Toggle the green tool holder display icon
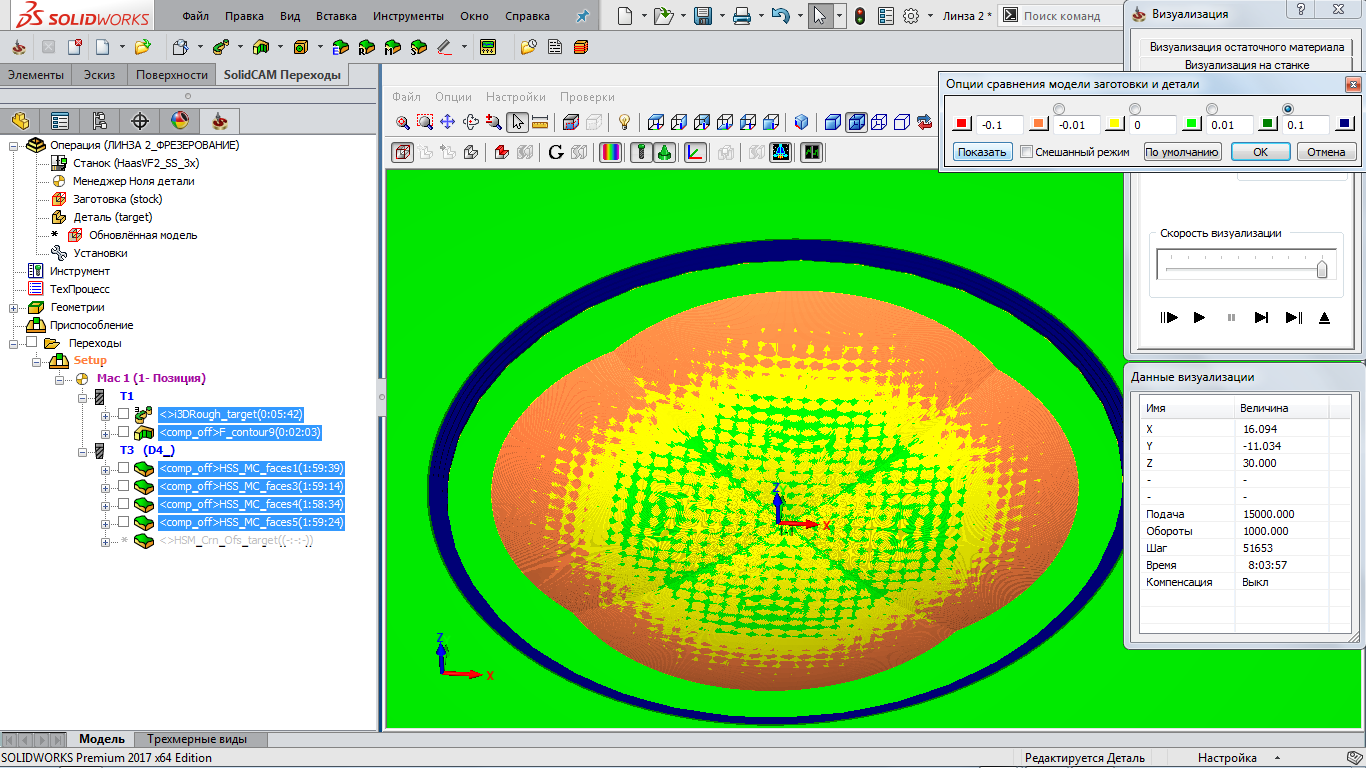The width and height of the screenshot is (1366, 768). 663,152
